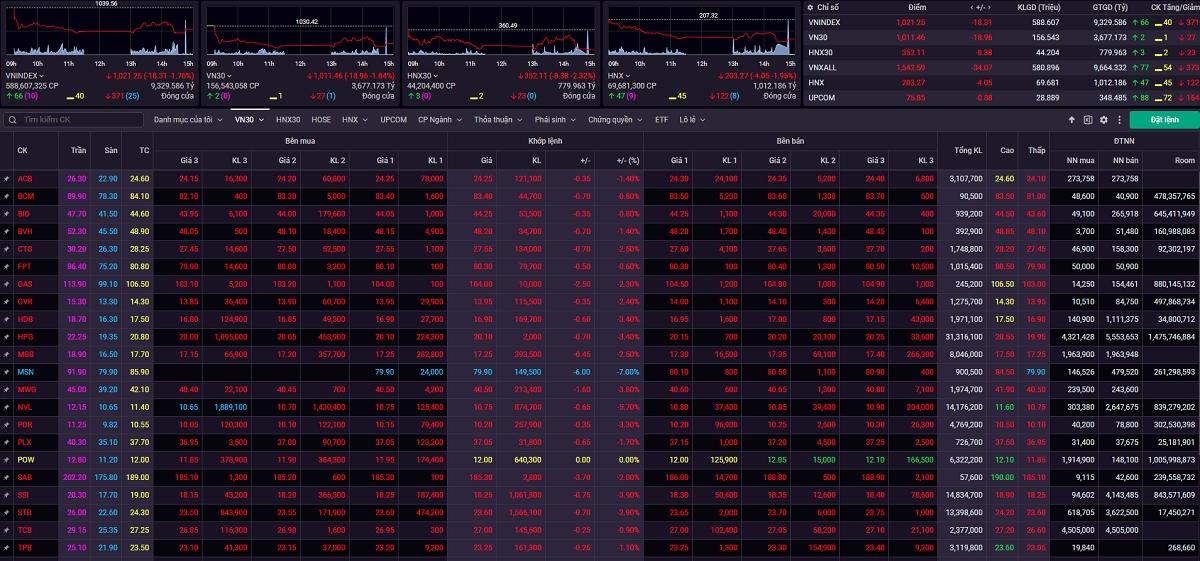Image resolution: width=1200 pixels, height=561 pixels.
Task: Pin the TPB row
Action: click(x=6, y=548)
